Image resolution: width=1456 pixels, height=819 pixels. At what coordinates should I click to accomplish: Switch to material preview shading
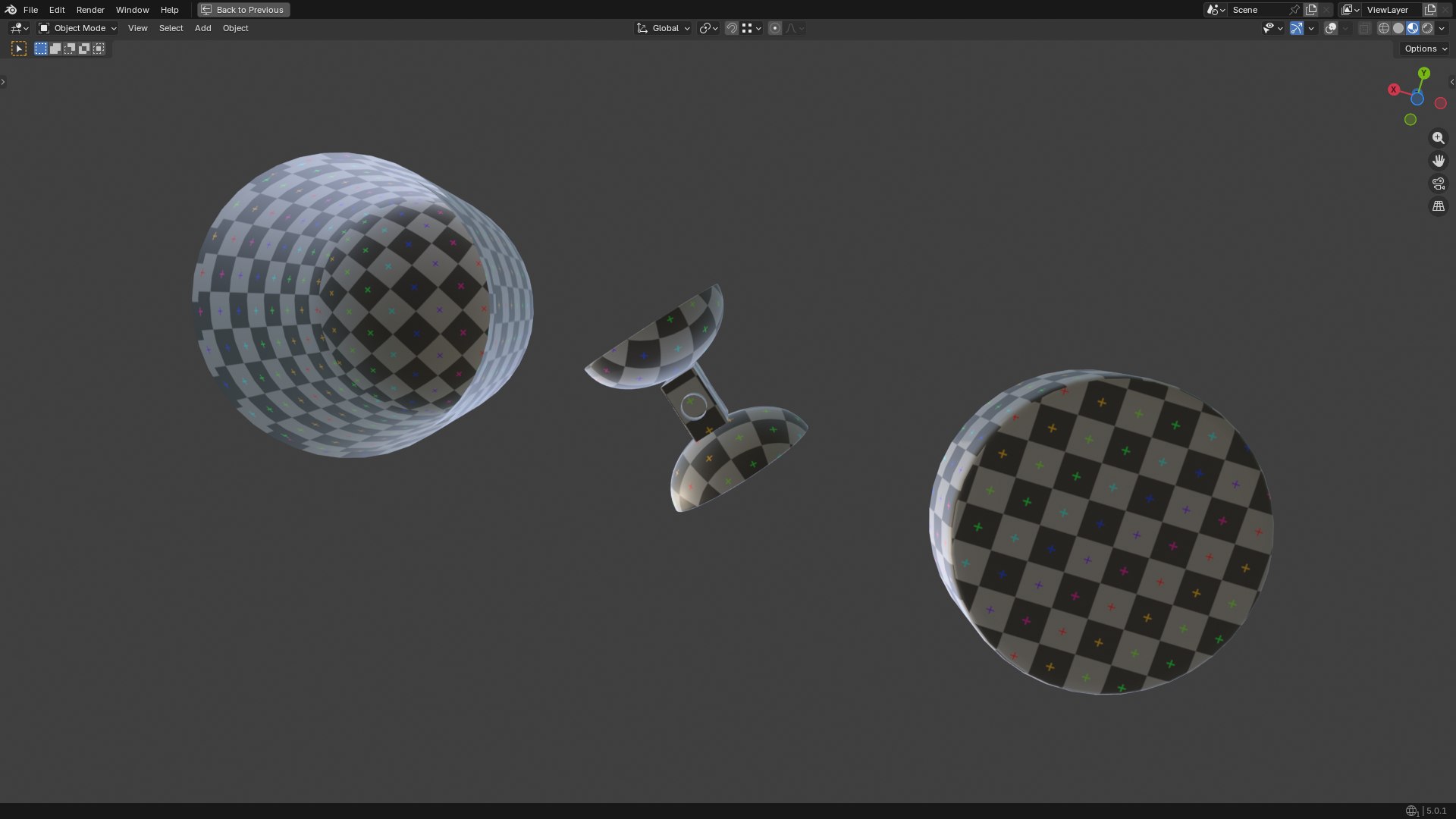tap(1413, 28)
